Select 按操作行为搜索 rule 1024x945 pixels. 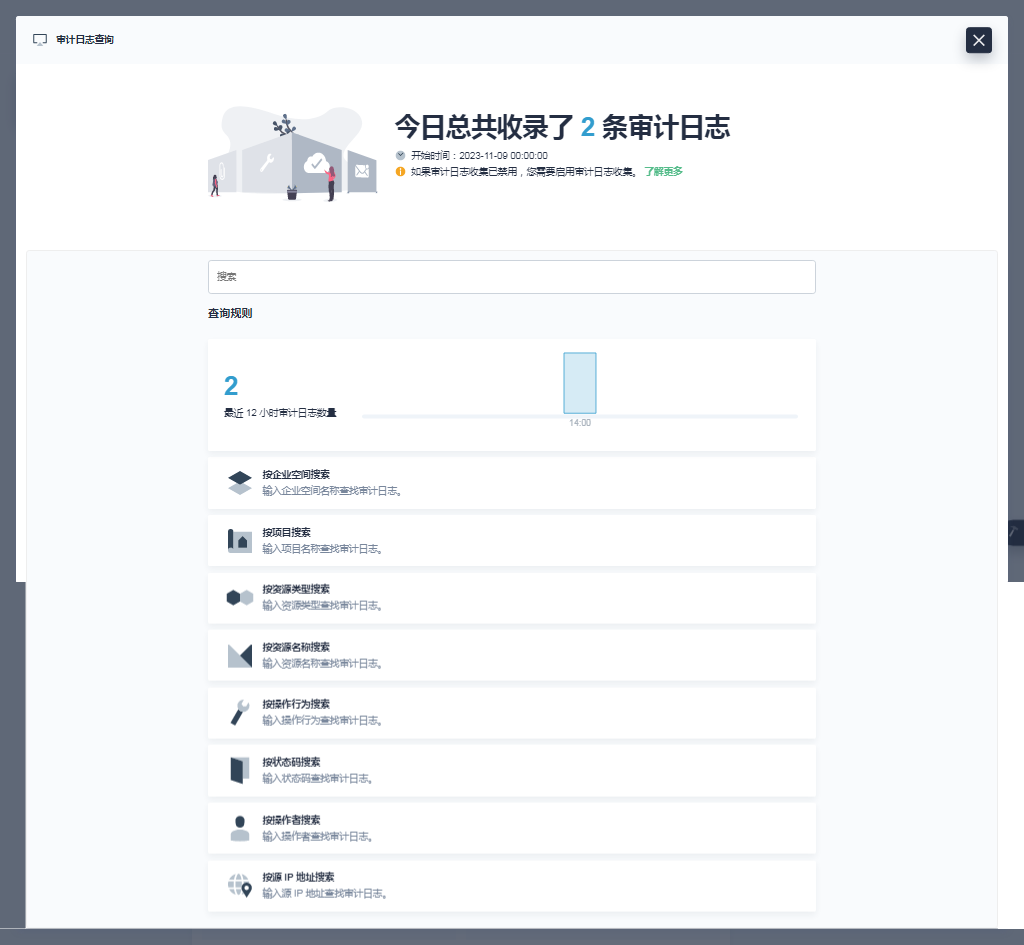point(511,713)
